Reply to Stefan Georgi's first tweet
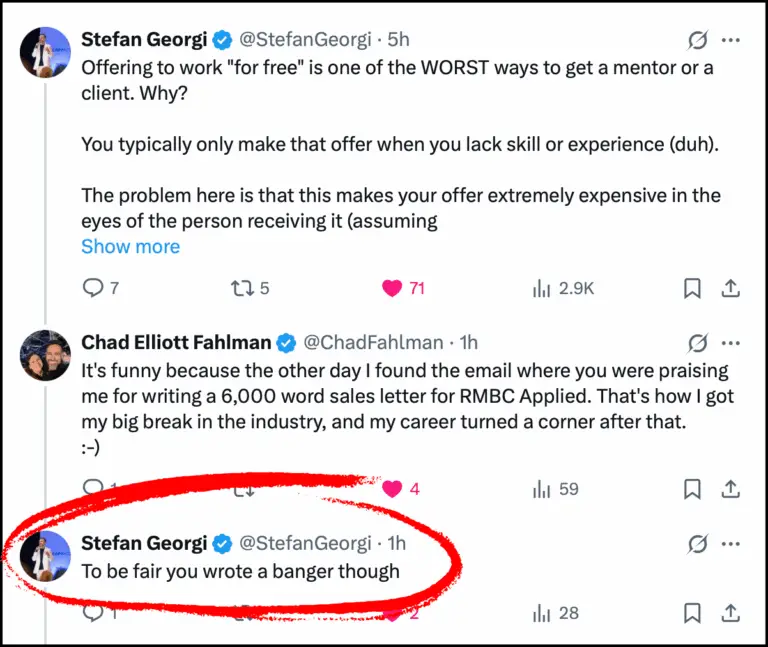 tap(92, 288)
